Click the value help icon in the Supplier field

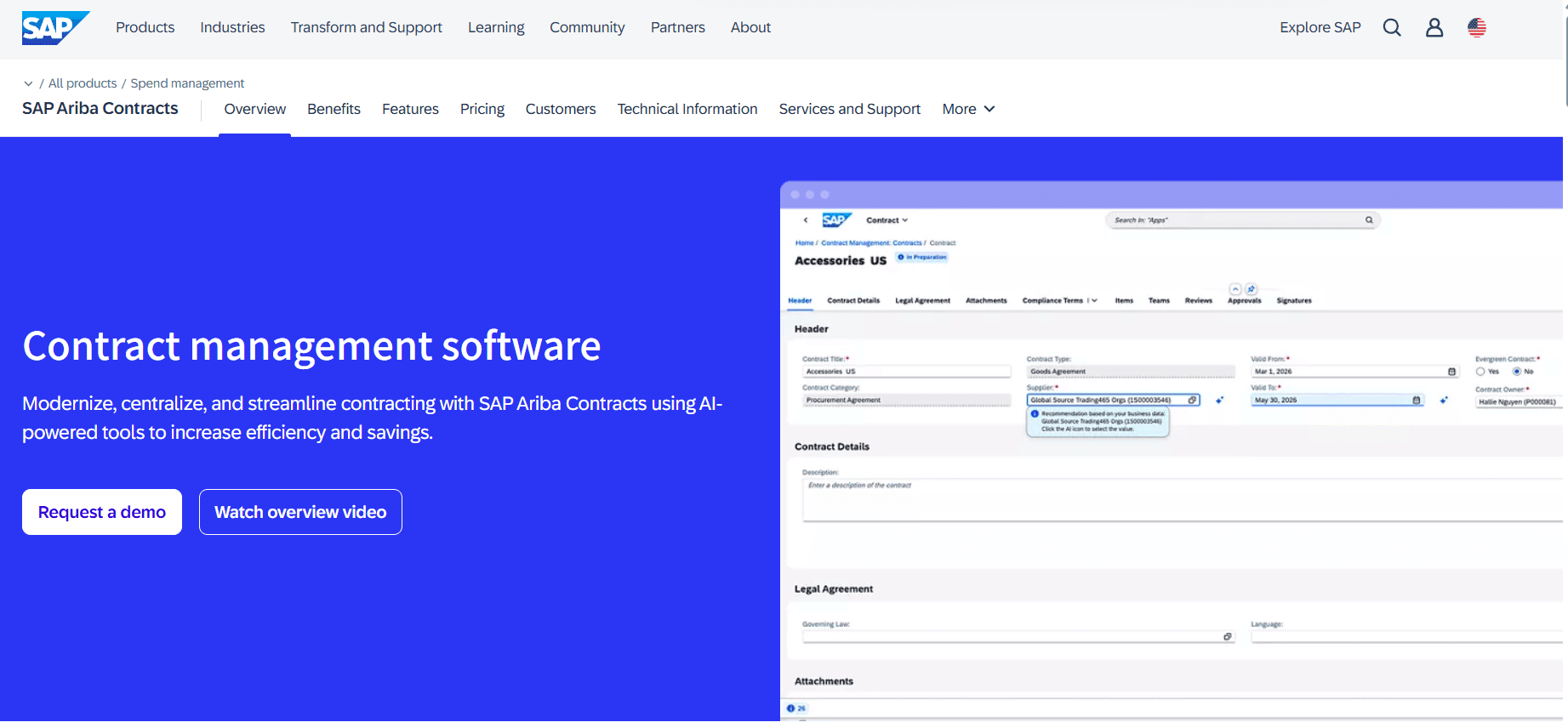(1192, 400)
